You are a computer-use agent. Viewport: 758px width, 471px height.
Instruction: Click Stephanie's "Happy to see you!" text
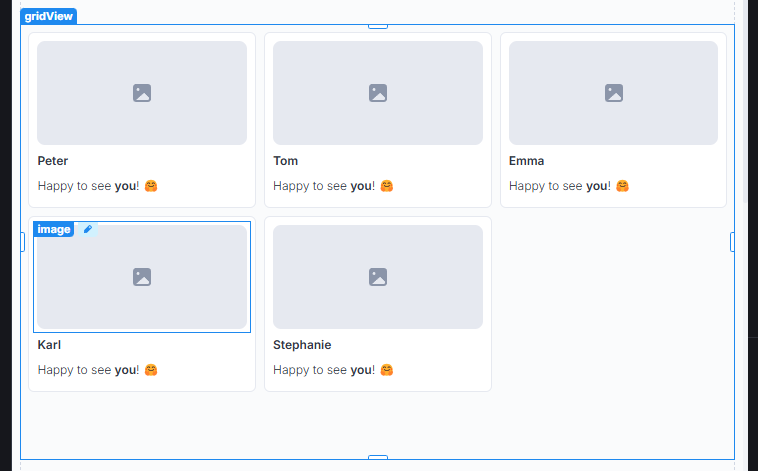[324, 370]
